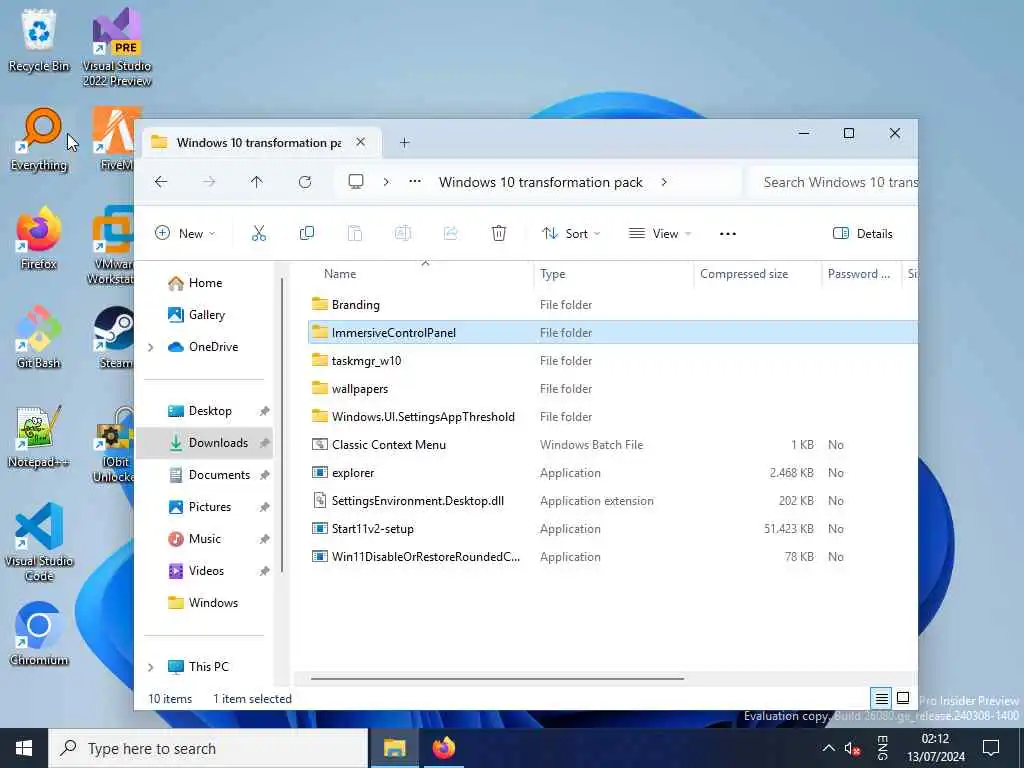Open Recycle Bin desktop icon

point(39,40)
